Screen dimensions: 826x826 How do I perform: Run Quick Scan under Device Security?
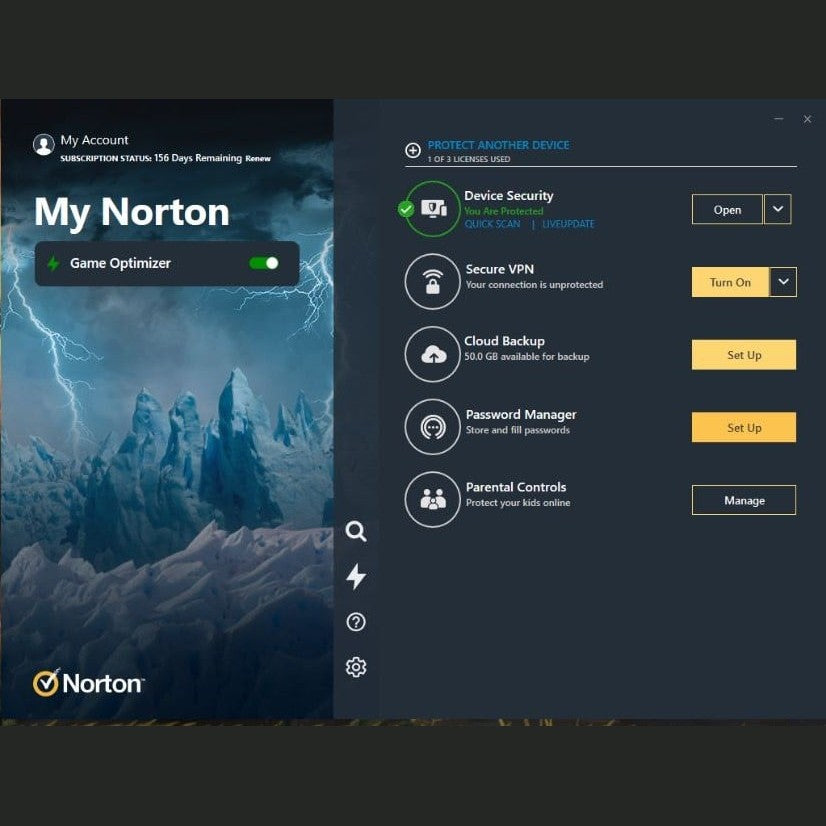tap(492, 224)
